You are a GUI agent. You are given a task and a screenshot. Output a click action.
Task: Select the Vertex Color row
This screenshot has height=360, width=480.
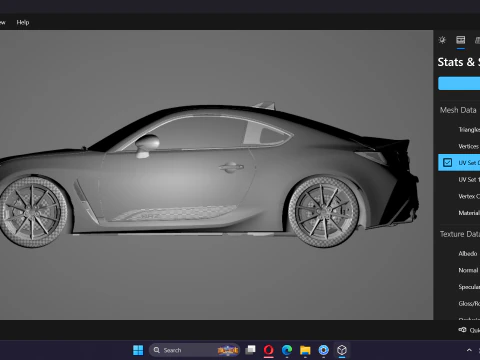[459, 196]
